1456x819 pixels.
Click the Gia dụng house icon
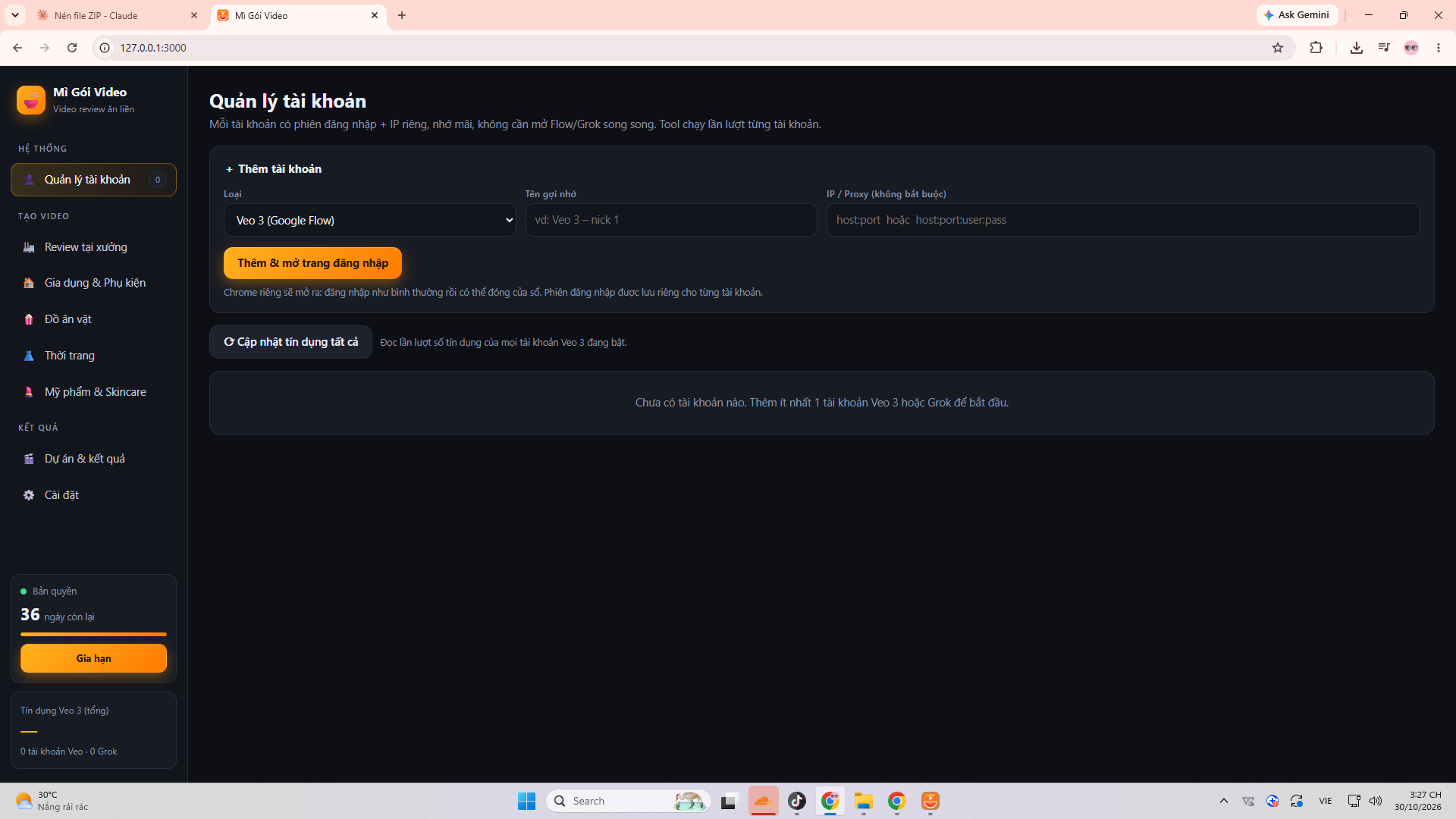pos(29,283)
